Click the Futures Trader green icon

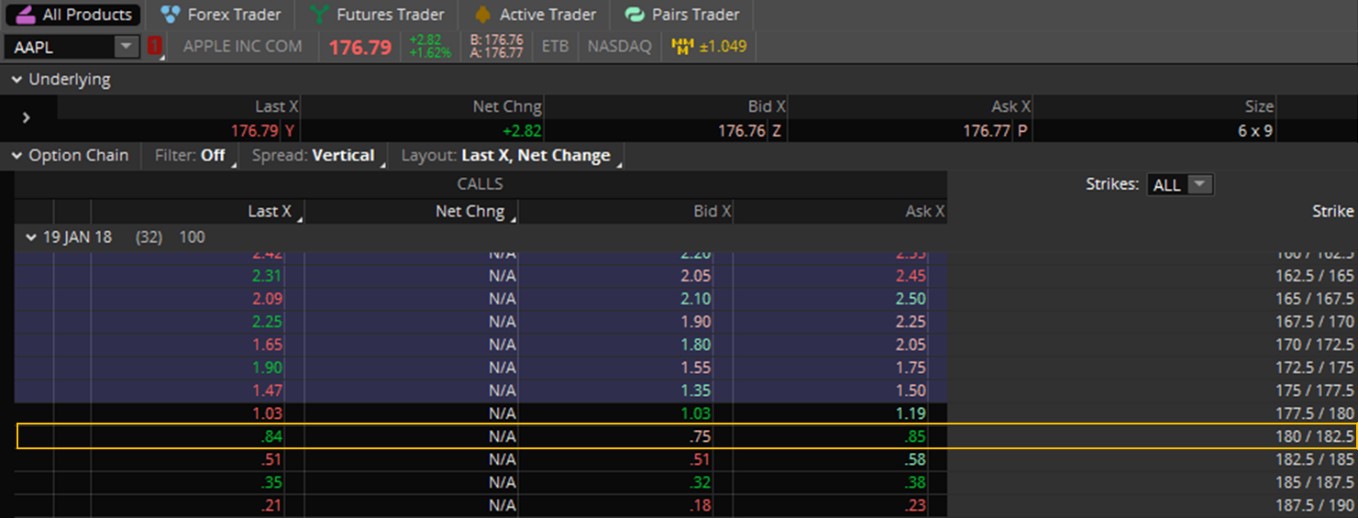[320, 15]
